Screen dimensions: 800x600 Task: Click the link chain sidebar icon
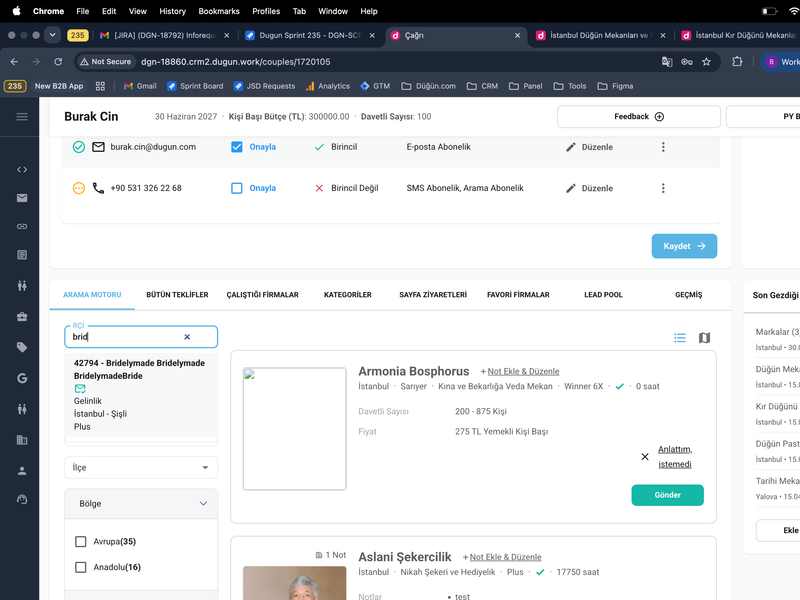pos(22,226)
